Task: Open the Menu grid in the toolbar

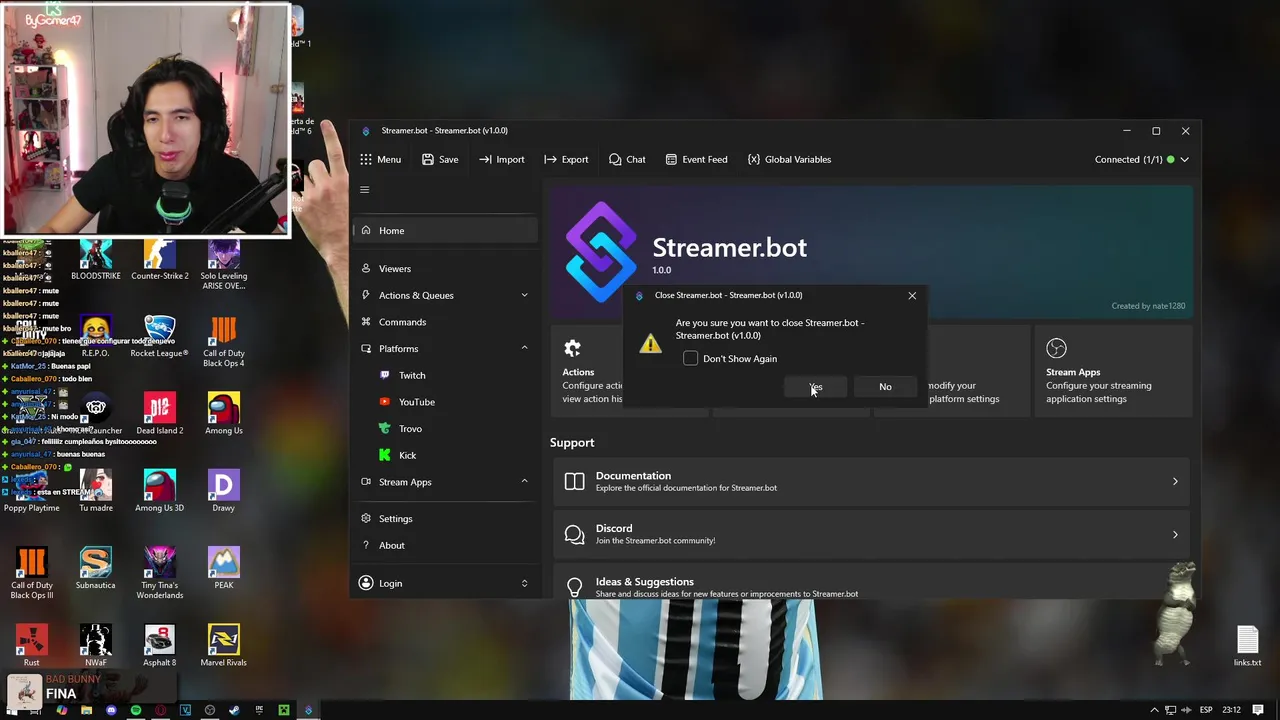Action: pyautogui.click(x=380, y=159)
